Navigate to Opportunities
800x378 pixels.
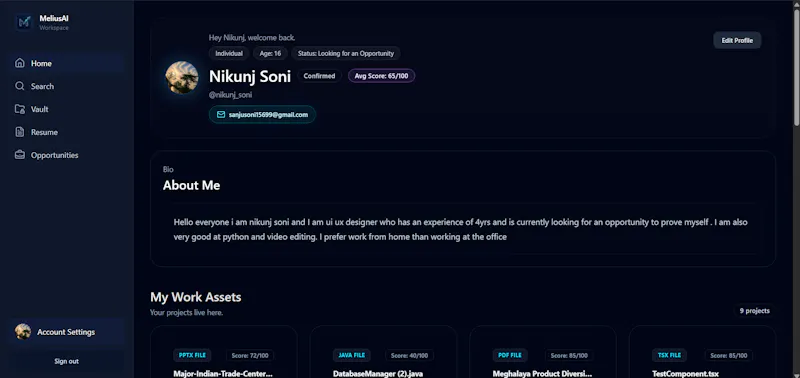[66, 155]
